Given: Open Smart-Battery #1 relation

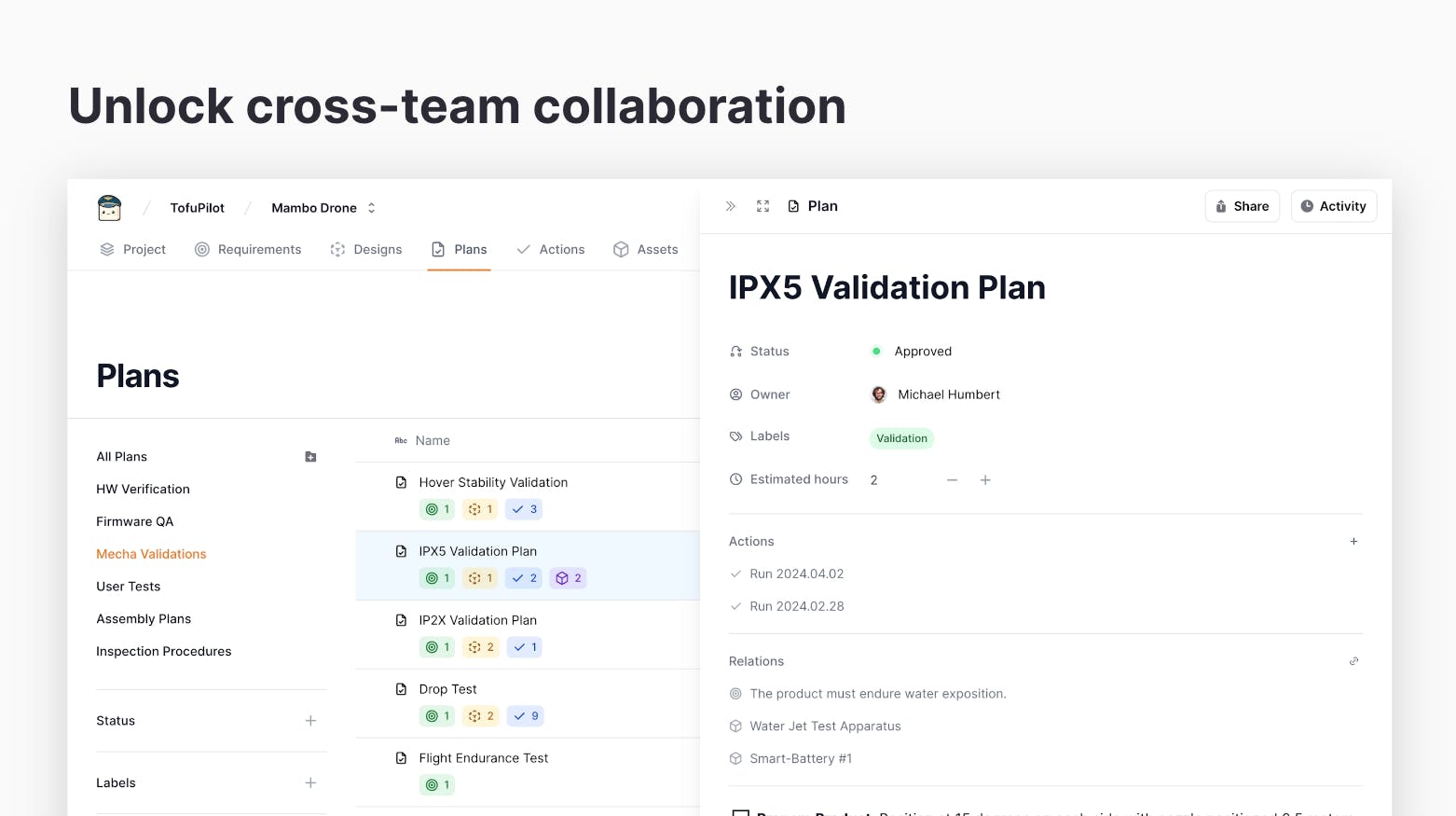Looking at the screenshot, I should 801,758.
